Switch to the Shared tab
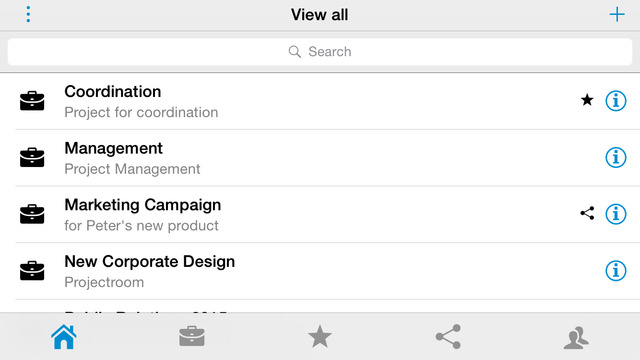Viewport: 640px width, 360px height. point(448,337)
